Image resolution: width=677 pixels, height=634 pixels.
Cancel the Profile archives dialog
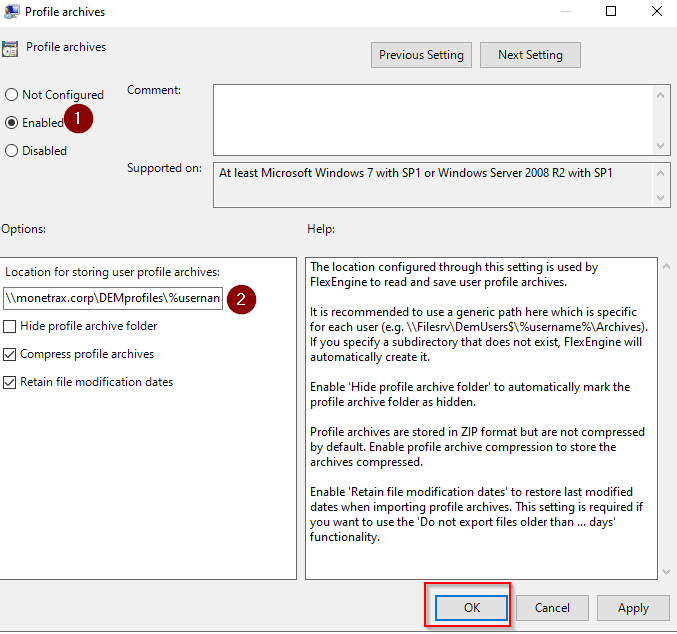click(x=552, y=607)
